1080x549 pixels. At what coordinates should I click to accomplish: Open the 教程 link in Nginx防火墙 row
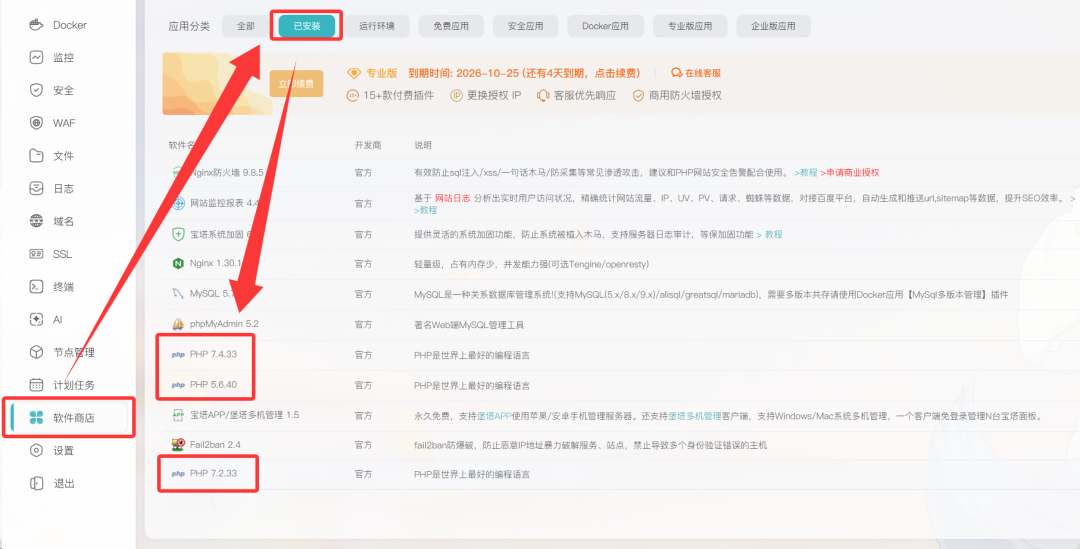click(x=806, y=173)
